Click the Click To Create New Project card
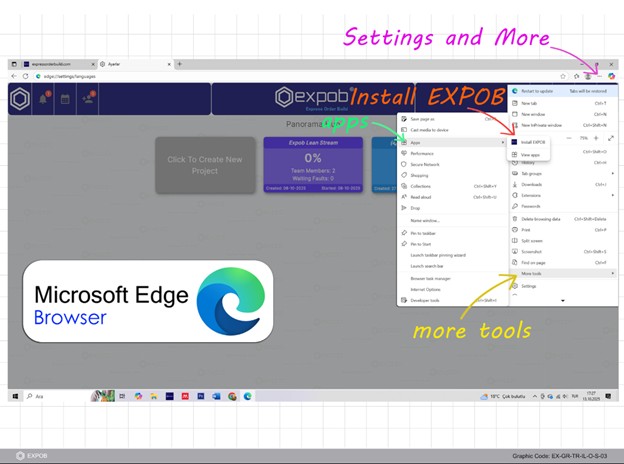 coord(205,163)
